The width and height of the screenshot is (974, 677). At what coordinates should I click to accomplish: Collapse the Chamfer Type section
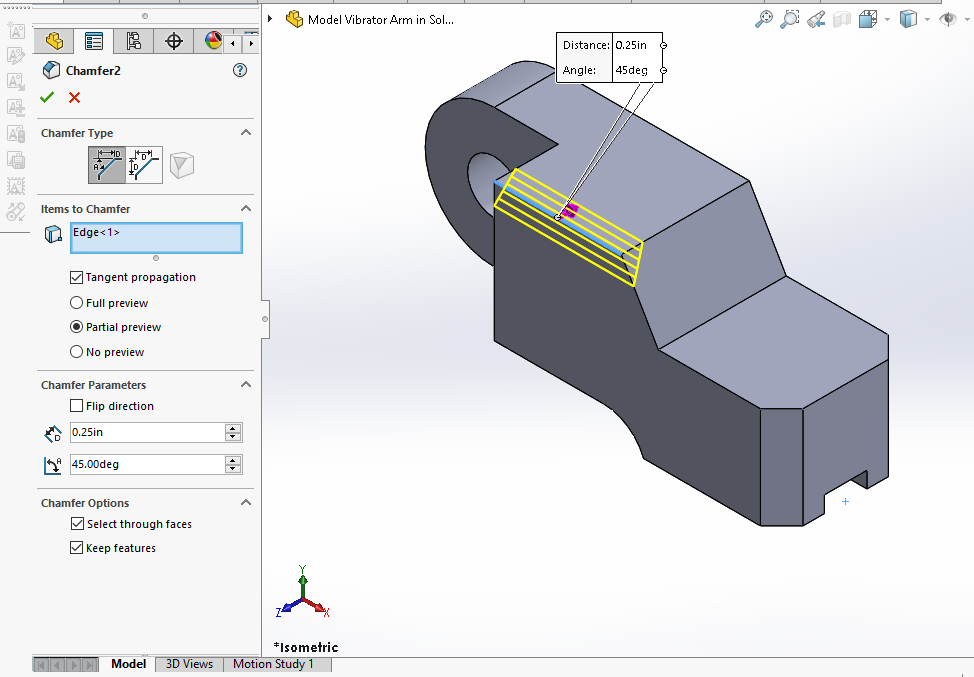245,133
